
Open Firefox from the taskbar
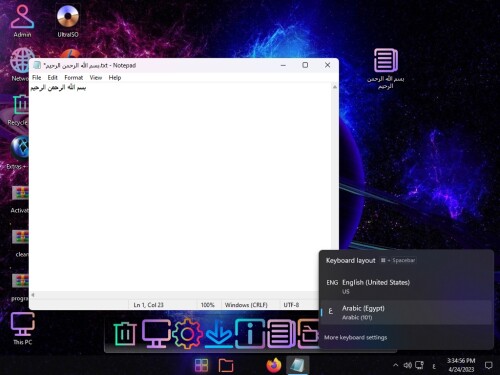(x=274, y=365)
